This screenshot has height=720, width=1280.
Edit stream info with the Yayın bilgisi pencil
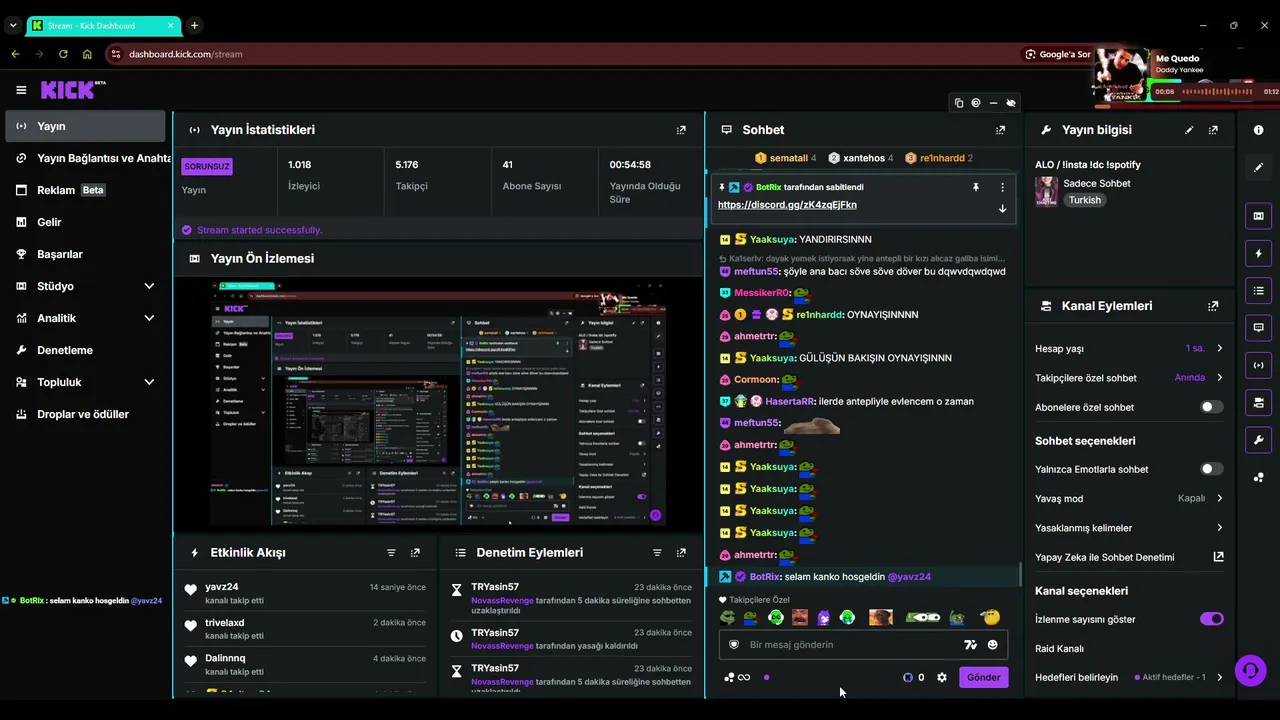(1189, 130)
